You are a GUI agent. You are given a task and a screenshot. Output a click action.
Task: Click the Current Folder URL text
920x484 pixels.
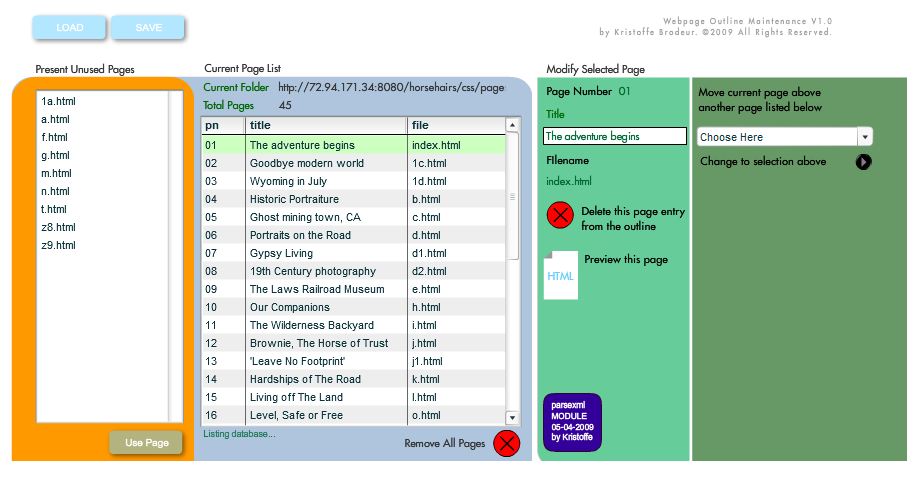(x=391, y=87)
